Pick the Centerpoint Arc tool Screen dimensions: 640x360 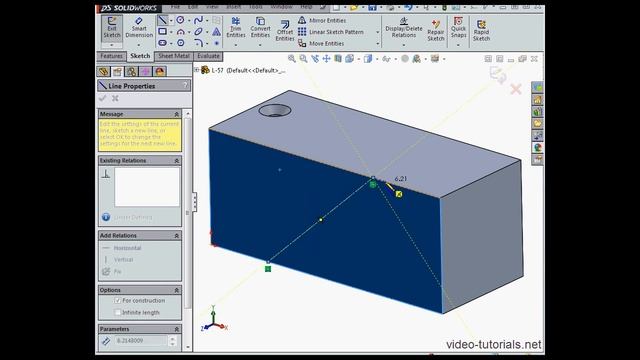(180, 31)
